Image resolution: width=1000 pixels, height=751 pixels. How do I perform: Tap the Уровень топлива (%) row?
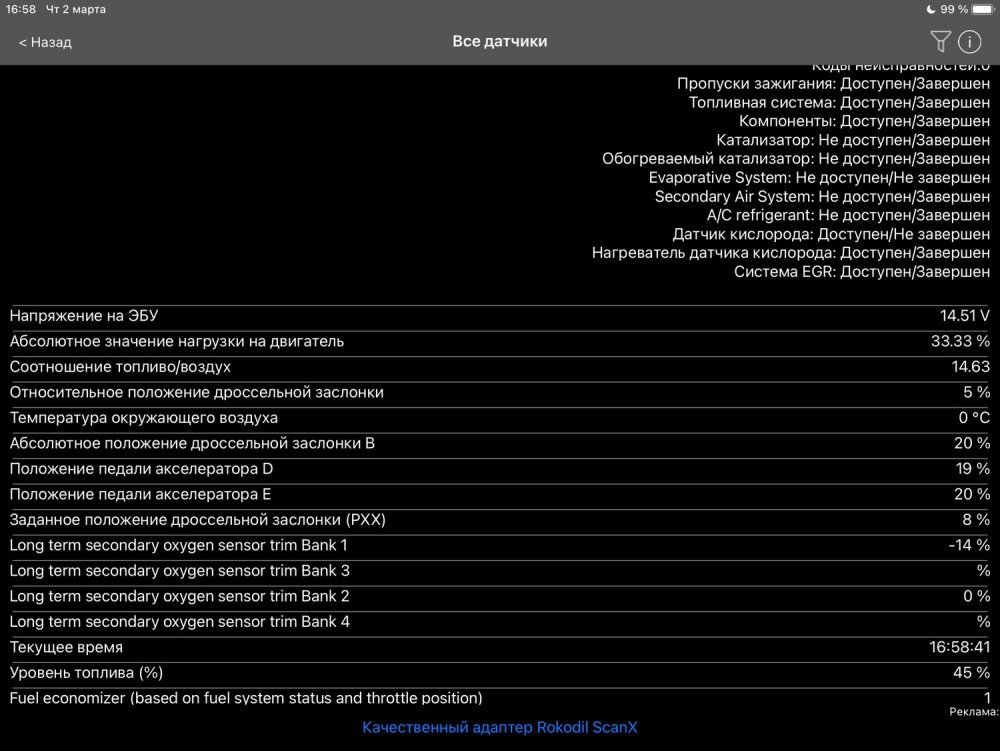click(x=499, y=673)
